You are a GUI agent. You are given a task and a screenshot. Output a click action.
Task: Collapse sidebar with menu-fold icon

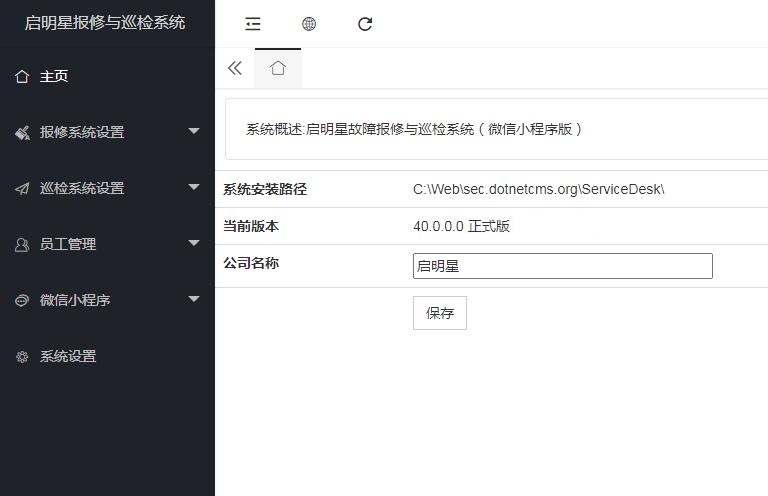point(253,24)
